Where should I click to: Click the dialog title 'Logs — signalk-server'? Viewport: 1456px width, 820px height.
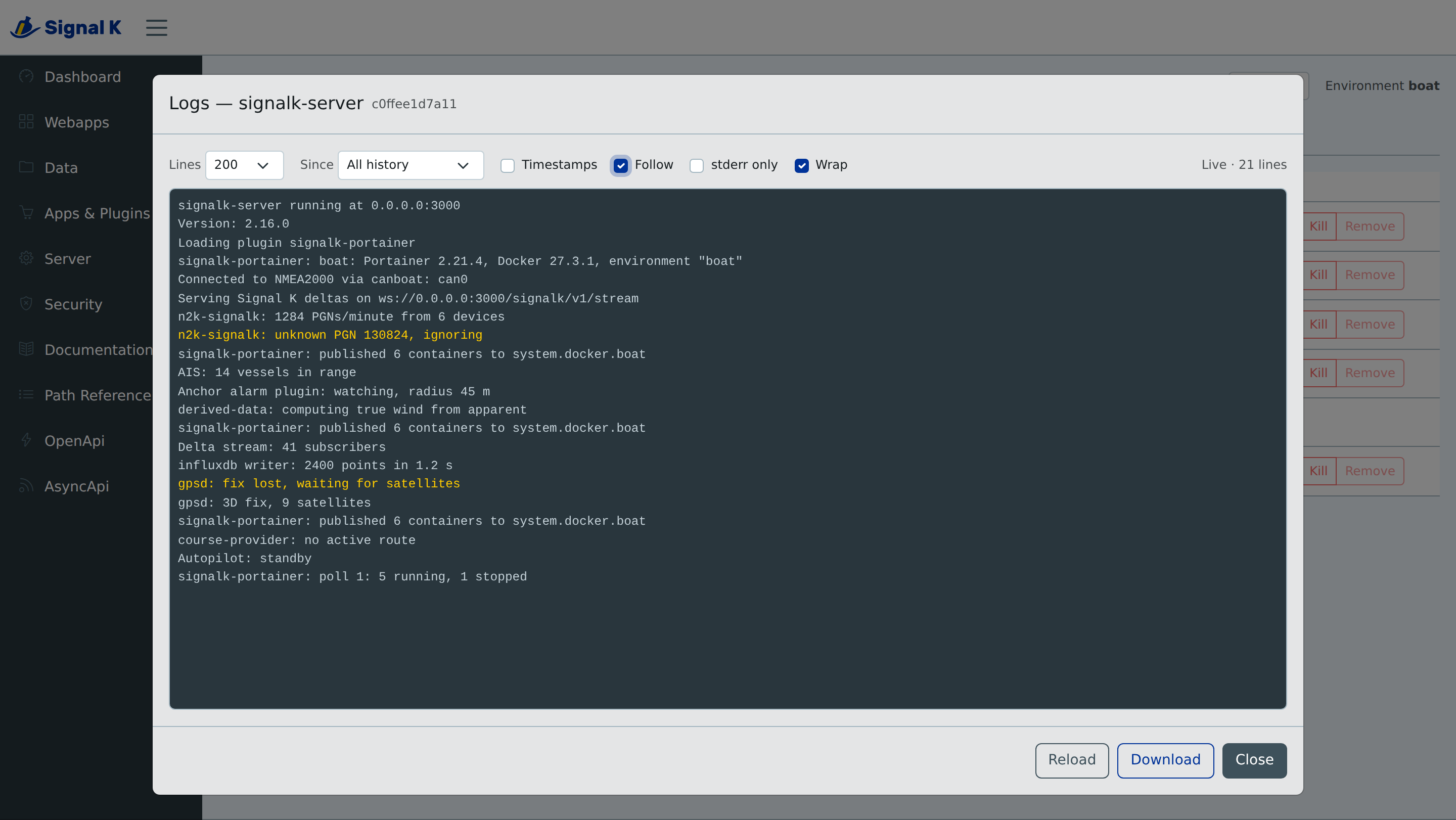coord(266,103)
